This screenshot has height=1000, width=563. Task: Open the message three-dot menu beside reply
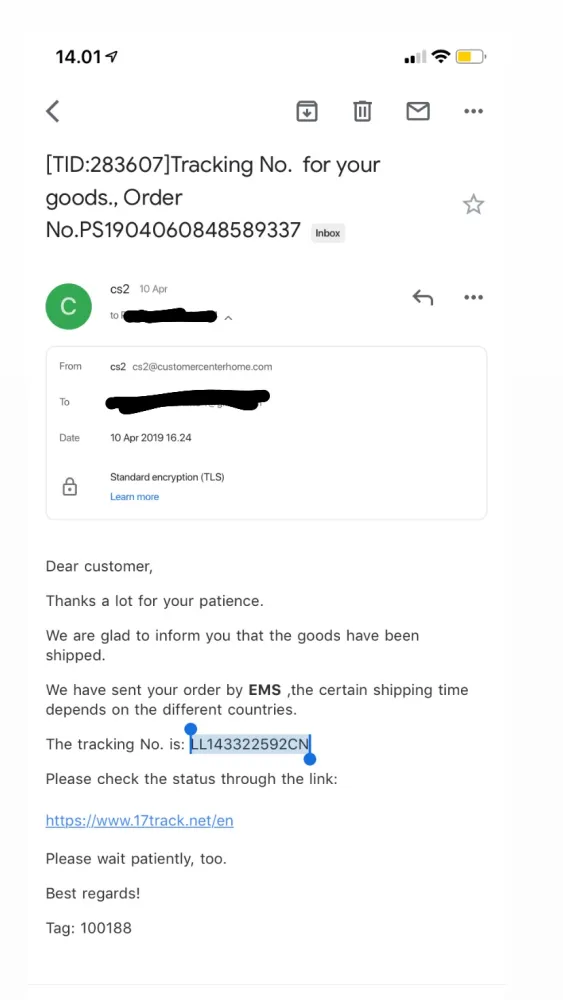473,297
